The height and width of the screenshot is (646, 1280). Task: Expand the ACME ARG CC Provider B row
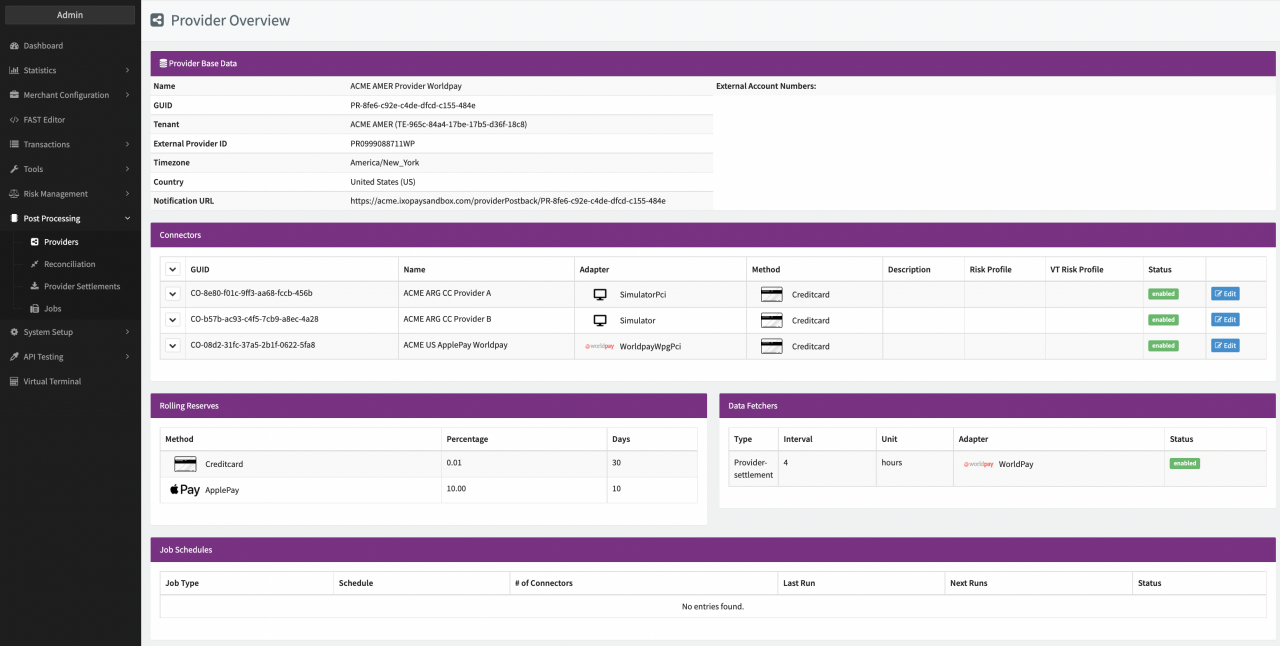coord(172,320)
